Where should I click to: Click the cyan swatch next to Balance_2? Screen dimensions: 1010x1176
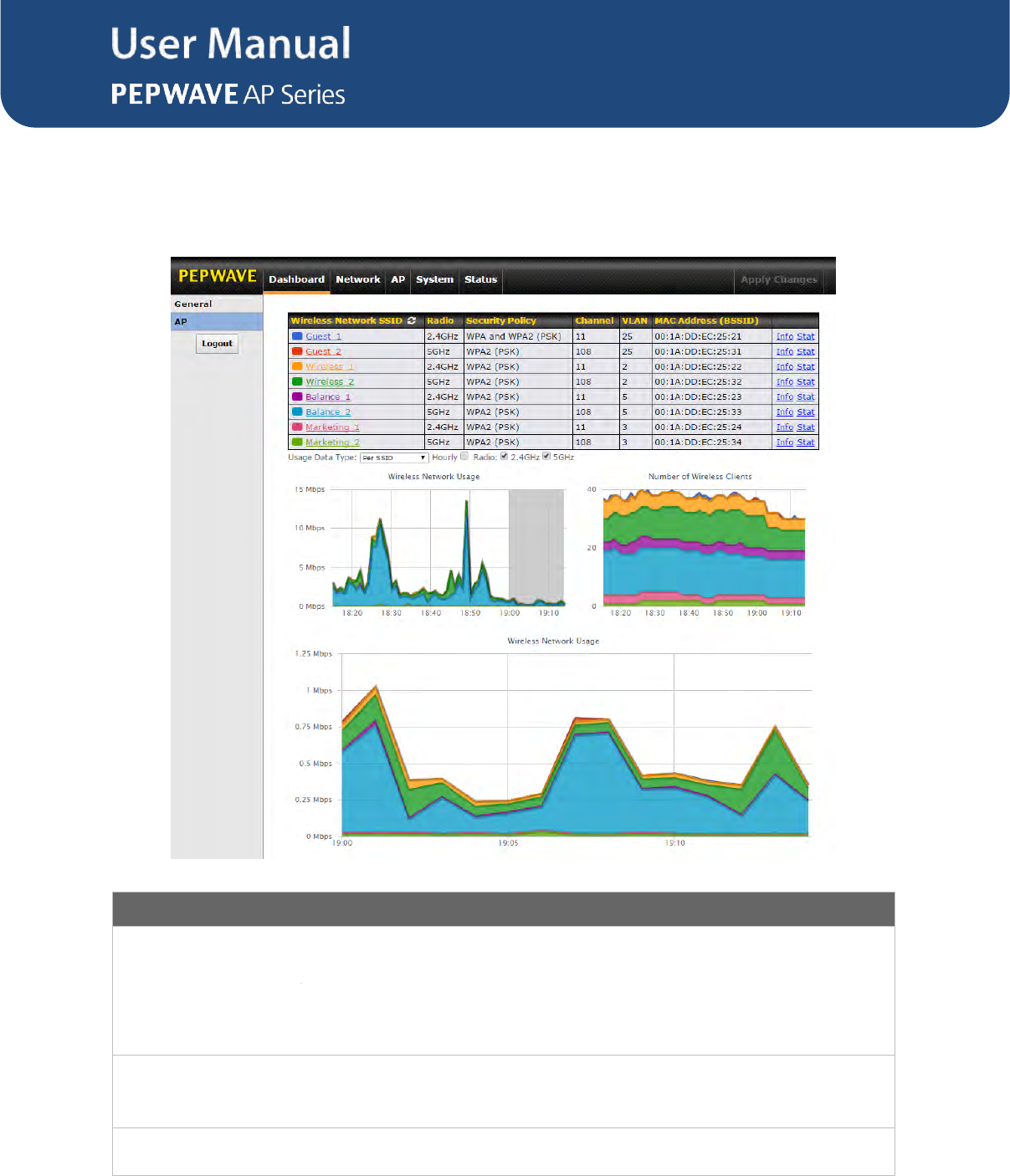297,412
